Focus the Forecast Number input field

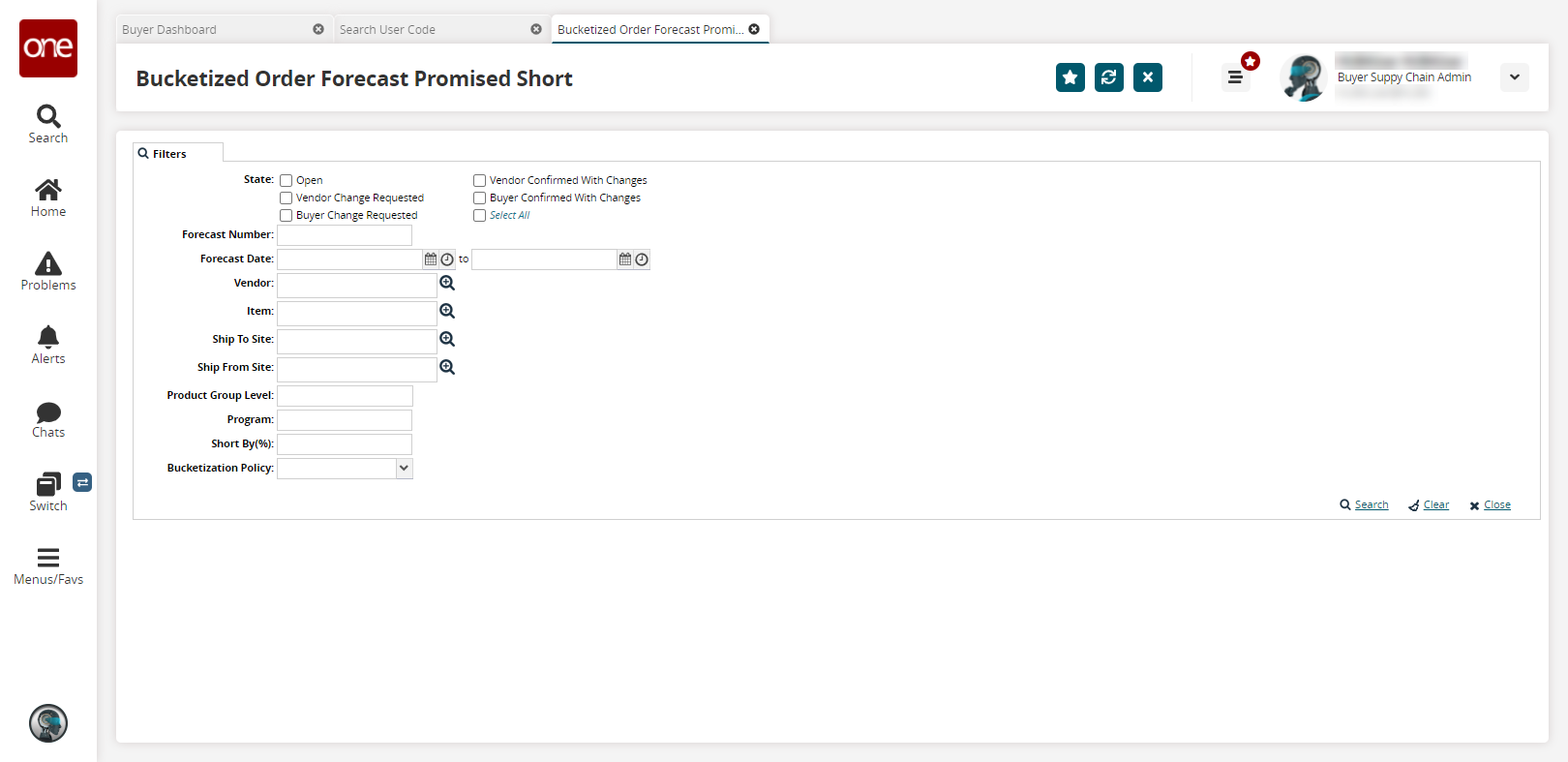[x=345, y=235]
